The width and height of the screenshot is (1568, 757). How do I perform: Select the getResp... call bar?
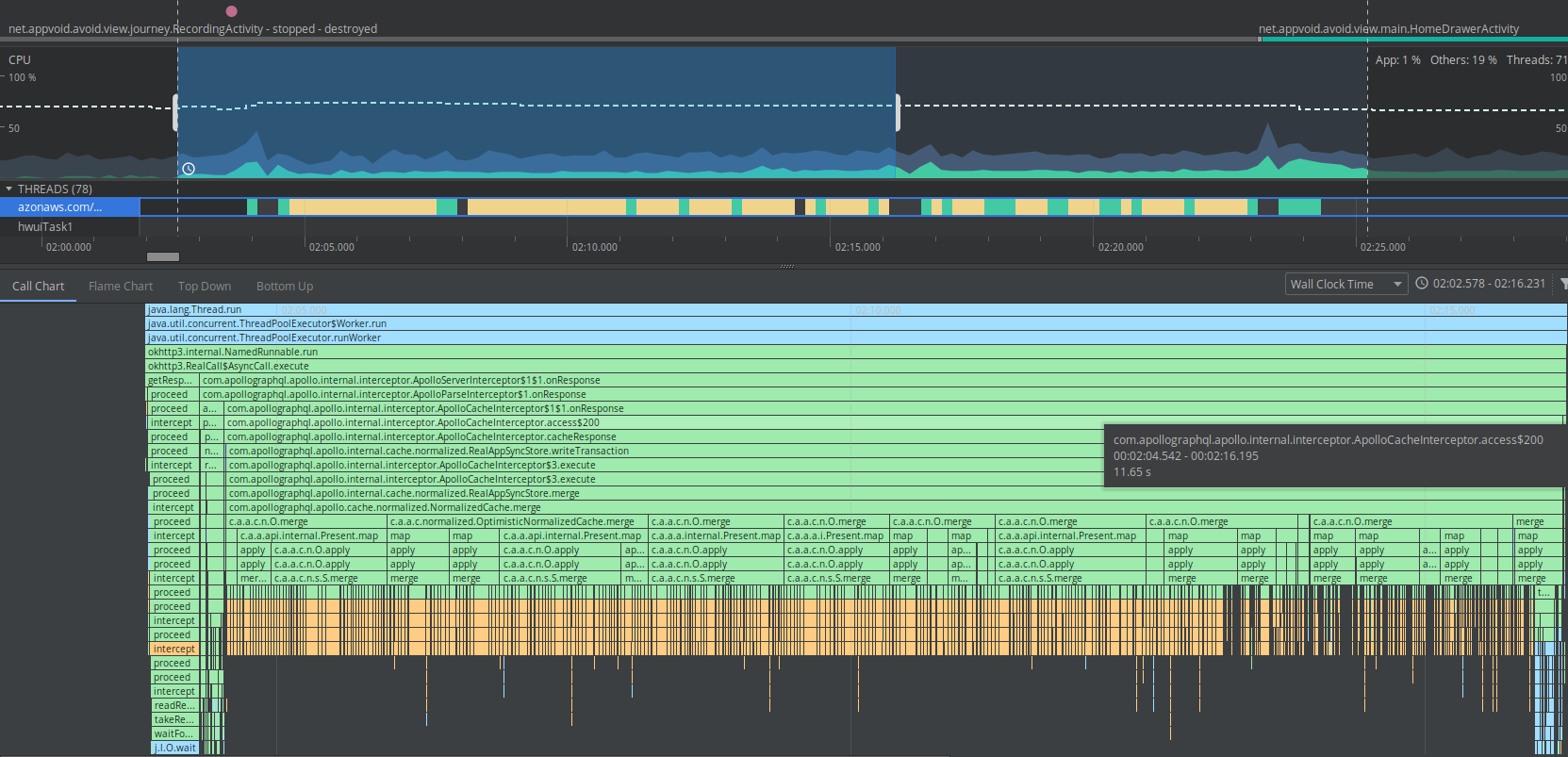point(172,380)
